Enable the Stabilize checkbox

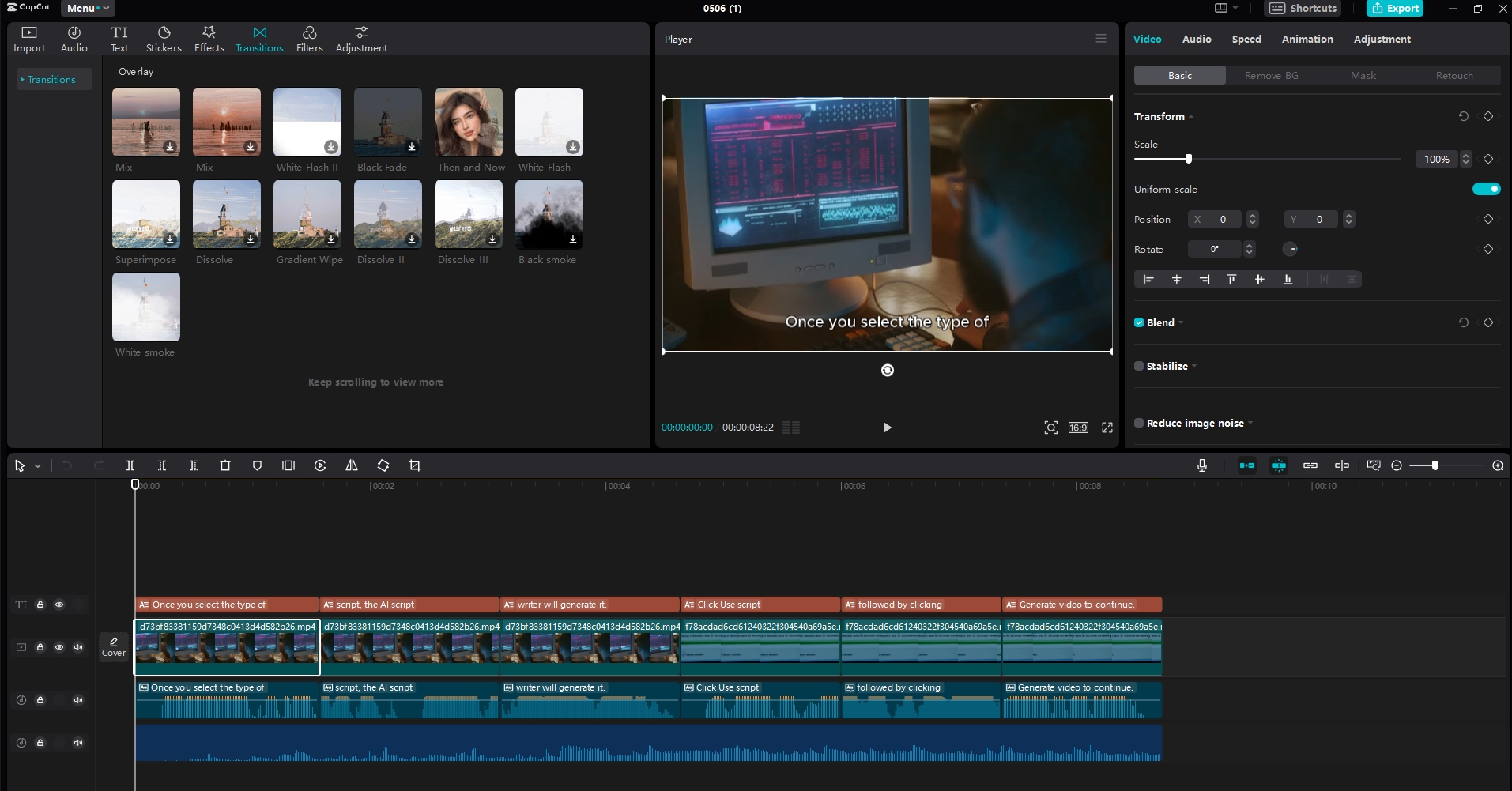(1138, 366)
